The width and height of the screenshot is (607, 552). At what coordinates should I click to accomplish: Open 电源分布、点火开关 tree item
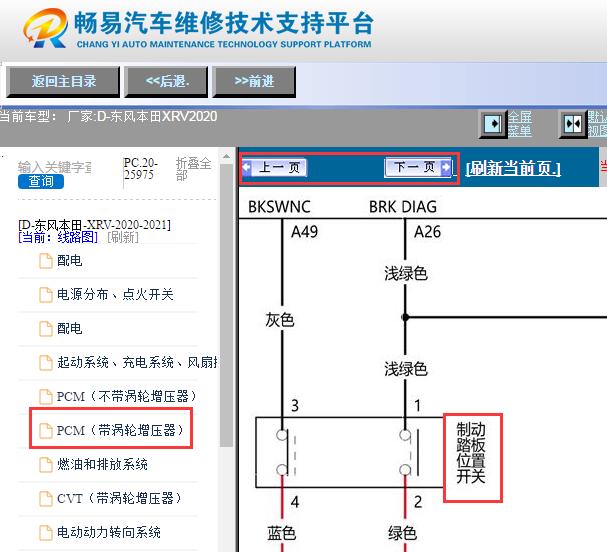click(x=115, y=294)
